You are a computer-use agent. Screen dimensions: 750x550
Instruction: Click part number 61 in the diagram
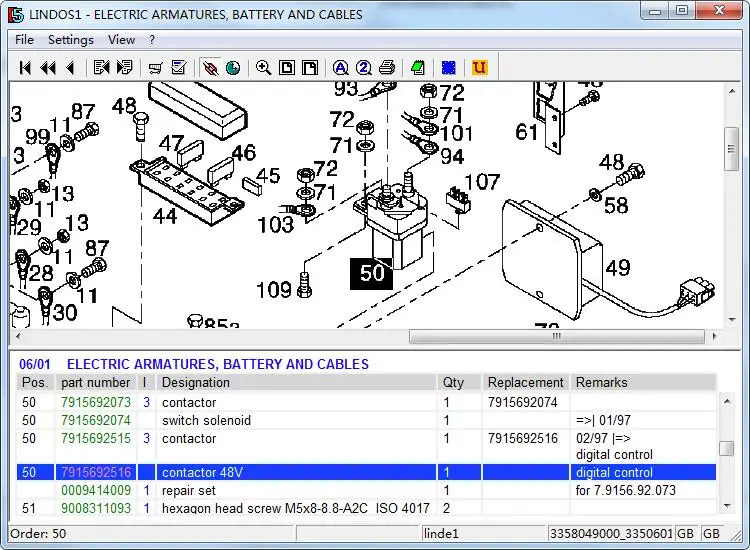[527, 132]
